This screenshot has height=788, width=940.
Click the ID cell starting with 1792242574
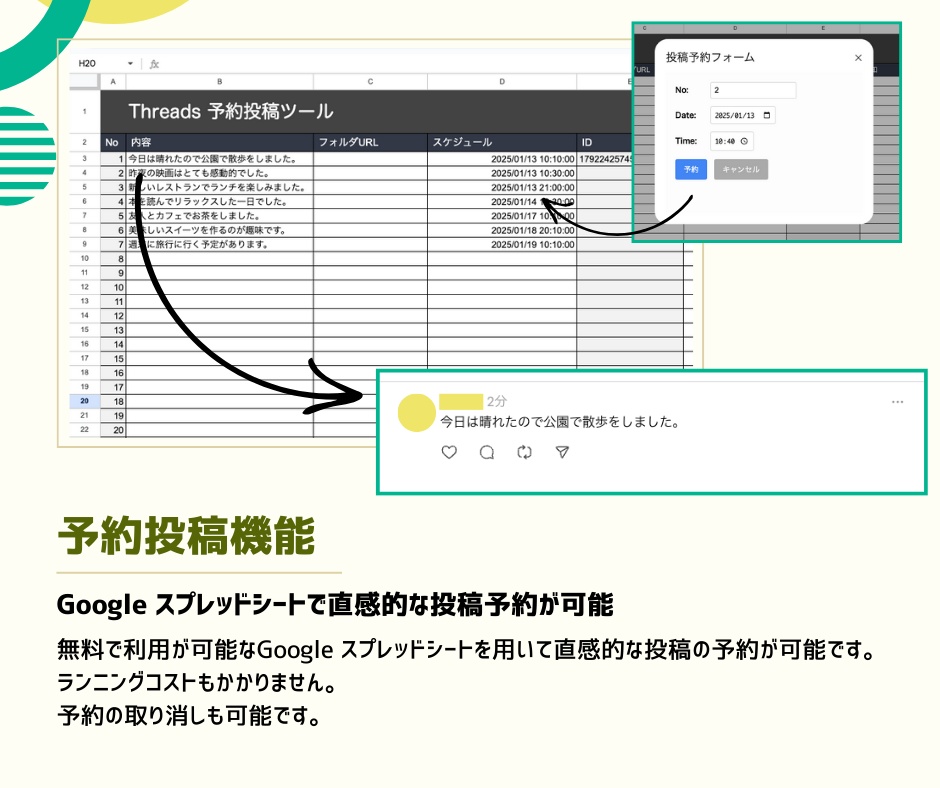point(604,159)
